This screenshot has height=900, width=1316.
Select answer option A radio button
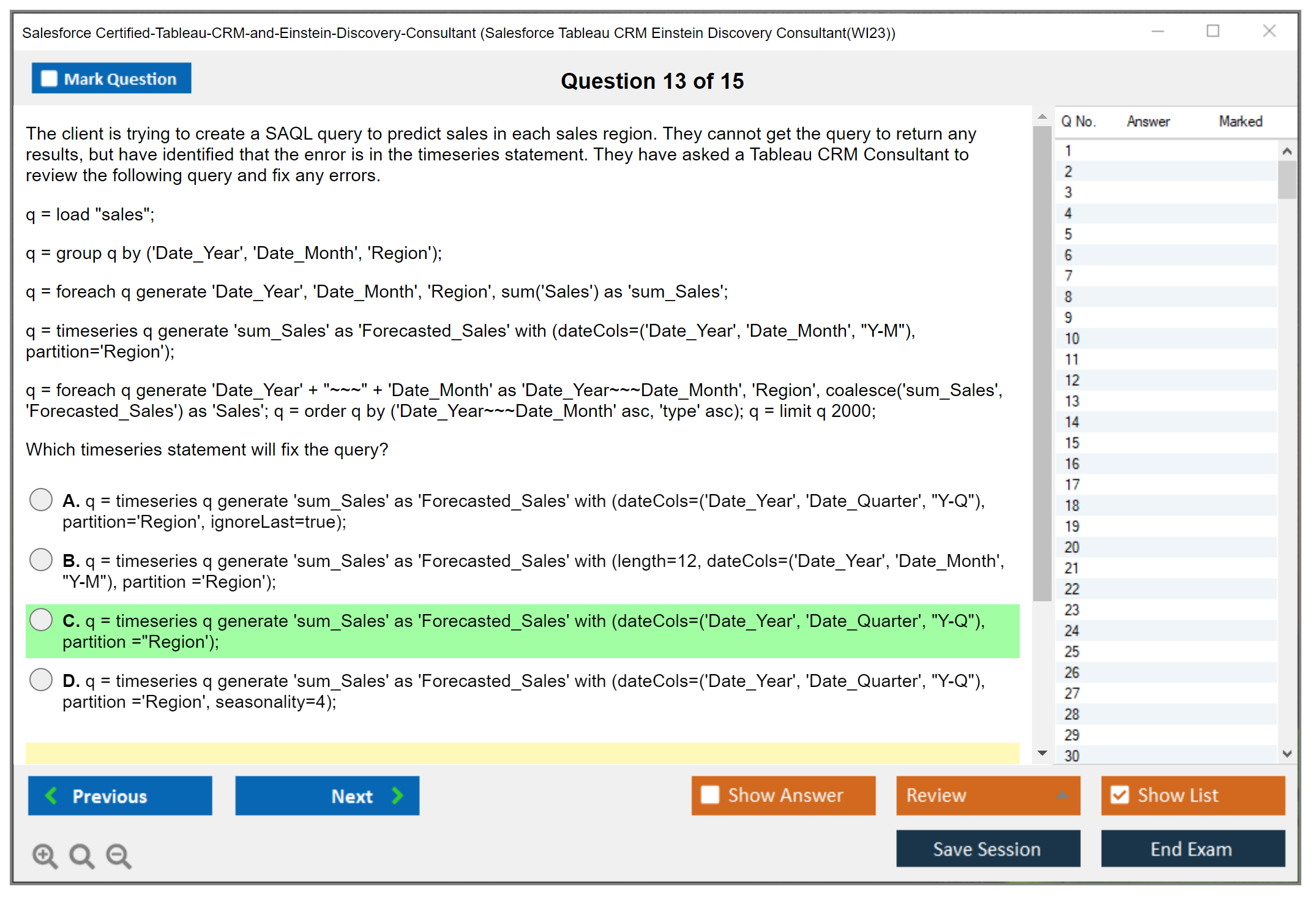41,500
